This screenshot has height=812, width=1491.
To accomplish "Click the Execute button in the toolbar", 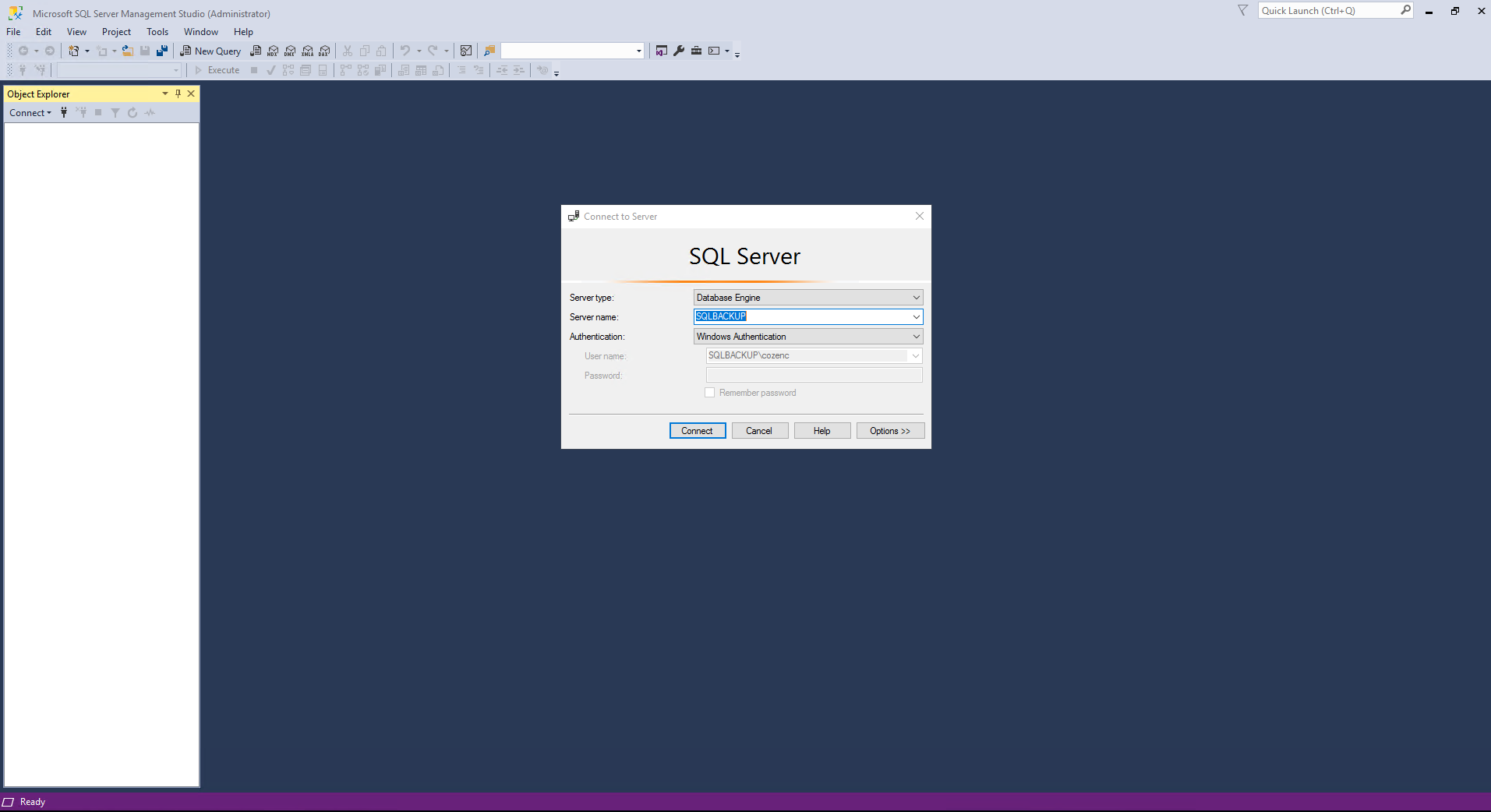I will click(x=217, y=70).
